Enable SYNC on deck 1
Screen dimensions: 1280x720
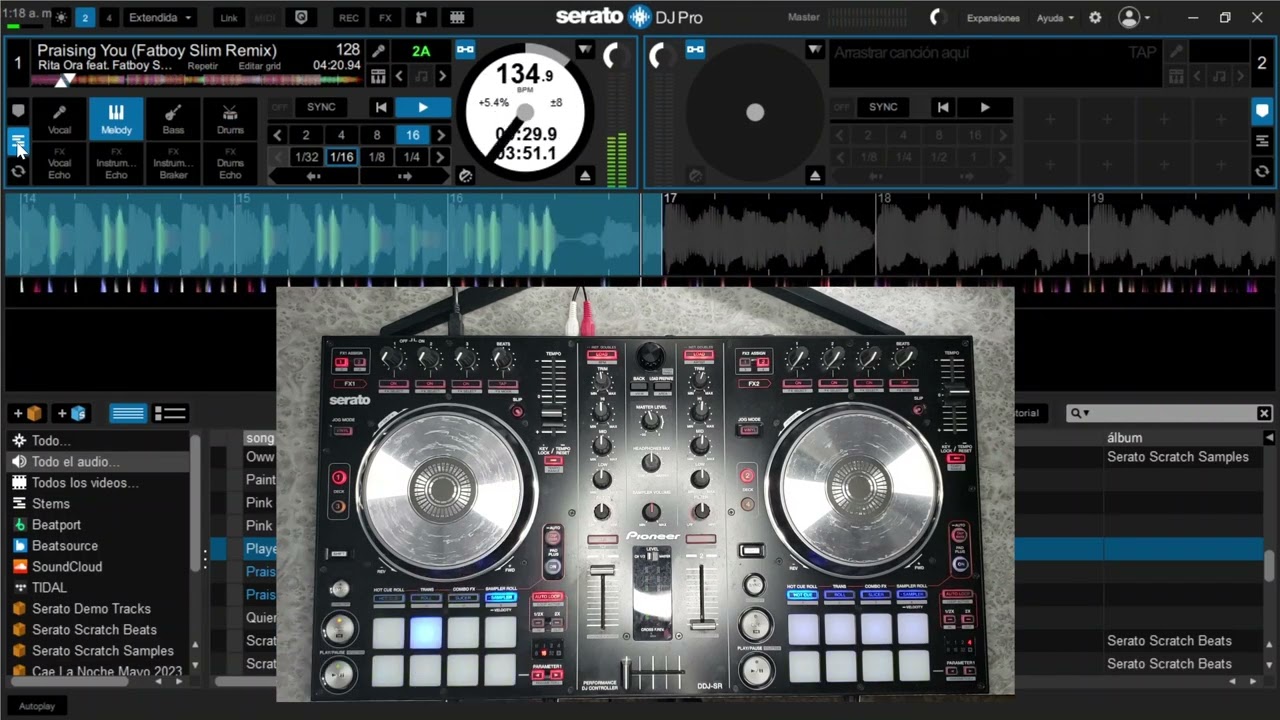pos(321,107)
